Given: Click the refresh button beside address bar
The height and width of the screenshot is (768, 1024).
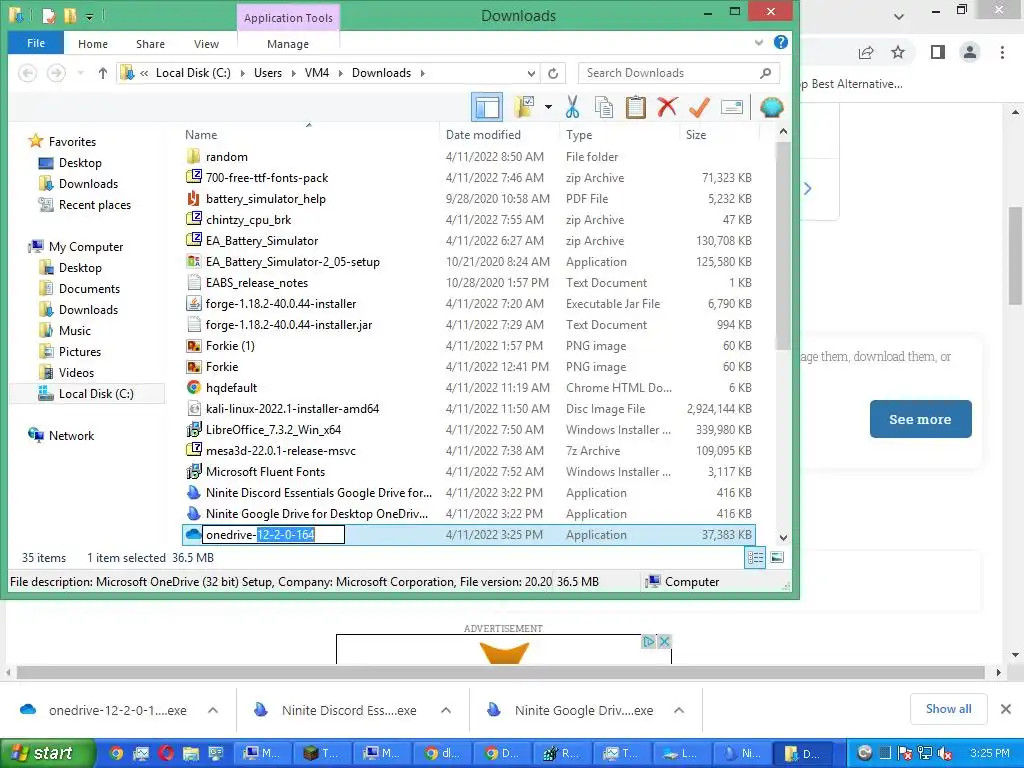Looking at the screenshot, I should coord(553,73).
